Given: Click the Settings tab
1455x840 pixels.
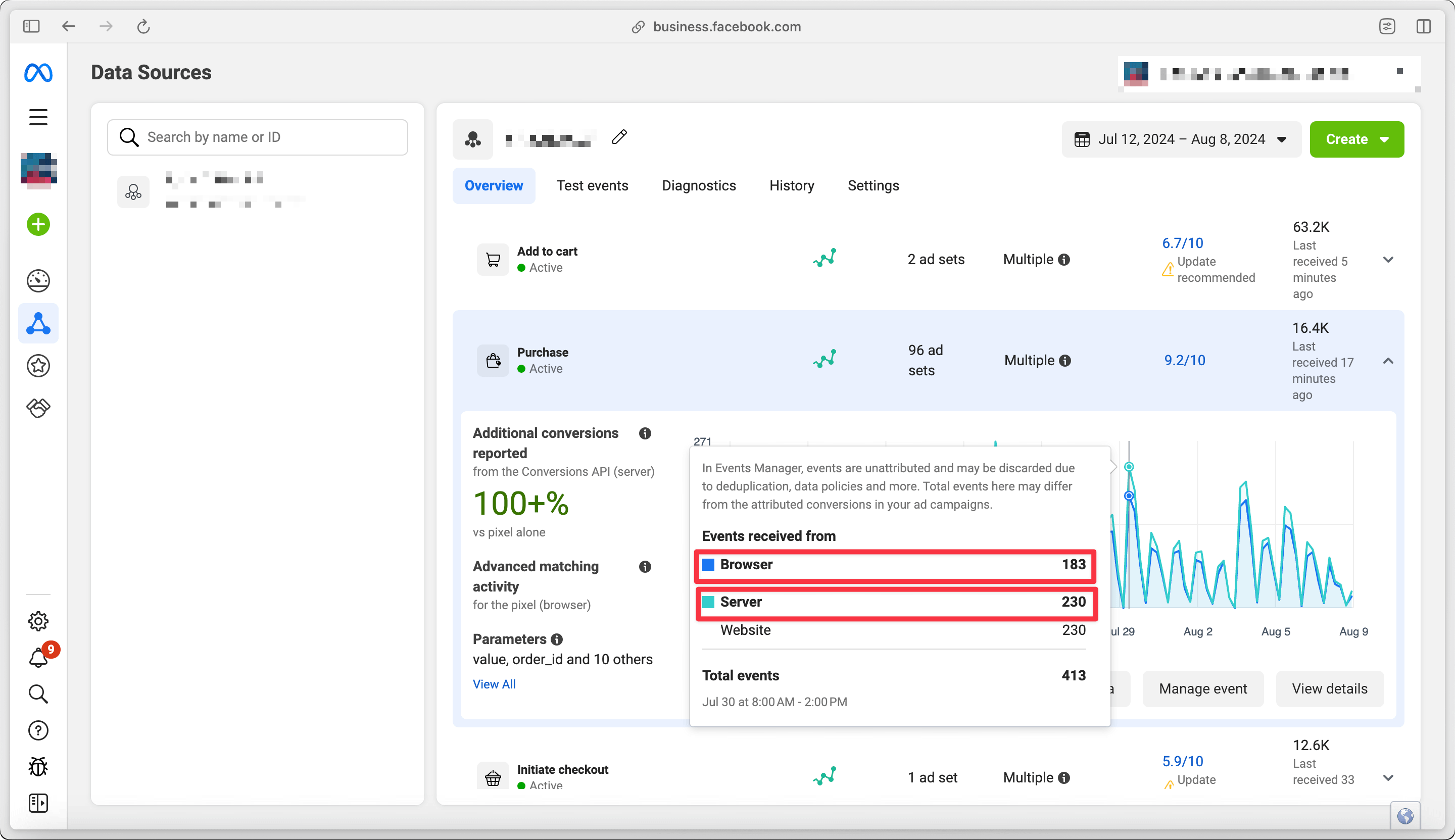Looking at the screenshot, I should pos(873,185).
